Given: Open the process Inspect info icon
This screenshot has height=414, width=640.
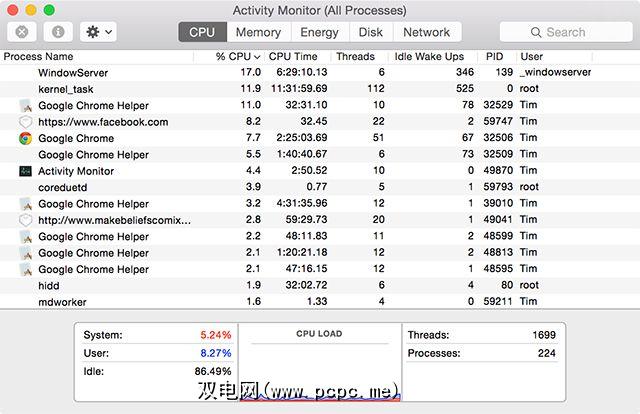Looking at the screenshot, I should 58,32.
